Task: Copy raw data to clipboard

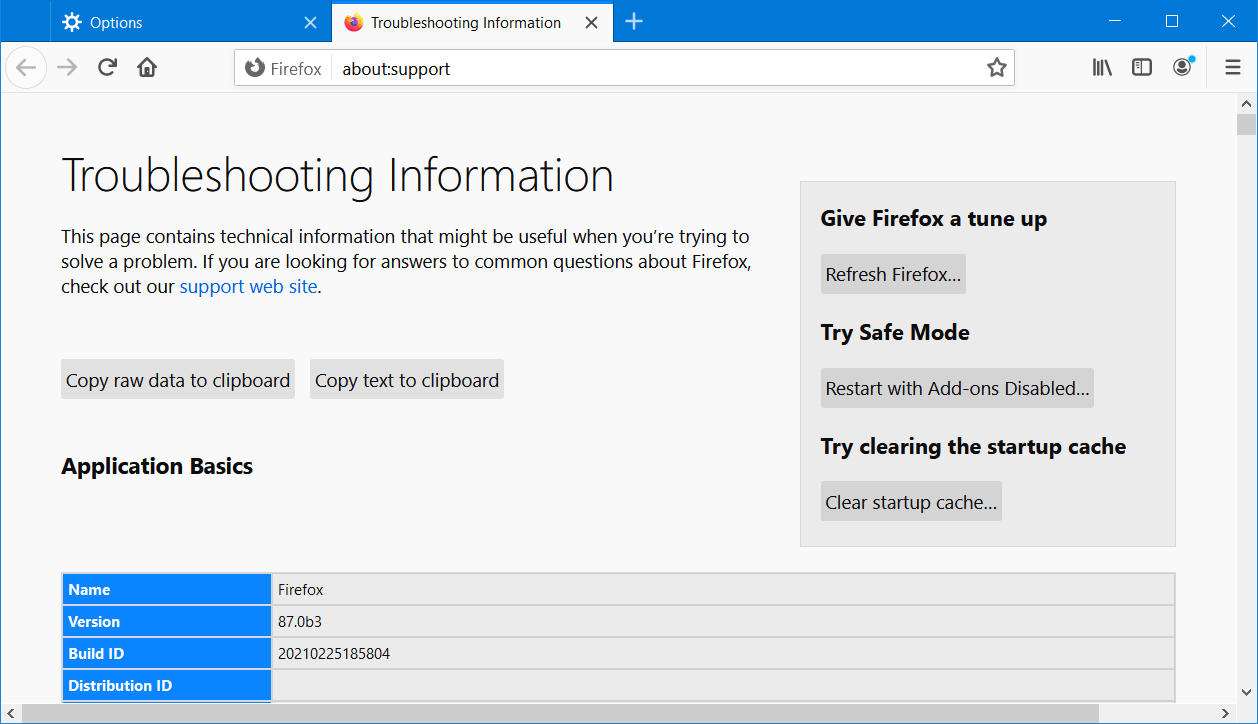Action: [x=178, y=380]
